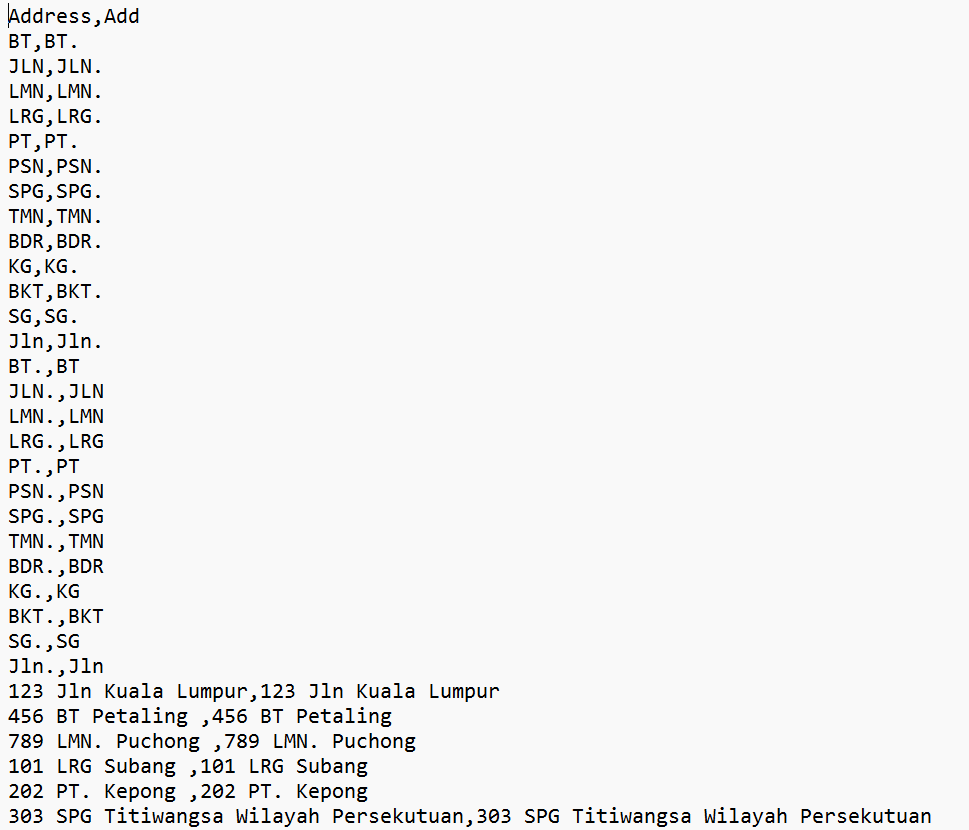
Task: Place cursor on the 'BT,BT.' line
Action: tap(43, 42)
